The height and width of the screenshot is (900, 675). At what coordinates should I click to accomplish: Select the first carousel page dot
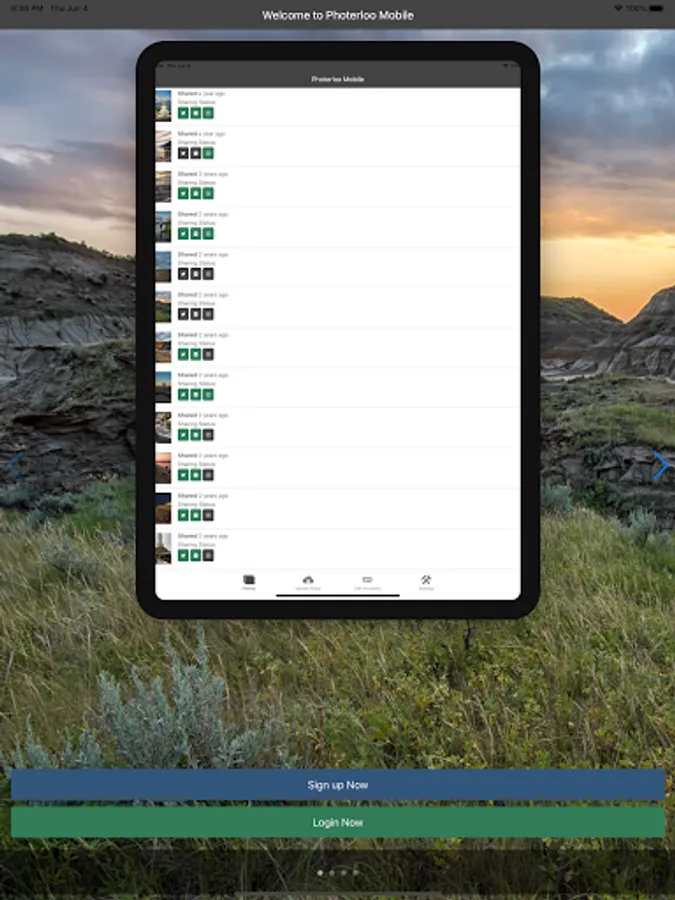coord(320,872)
